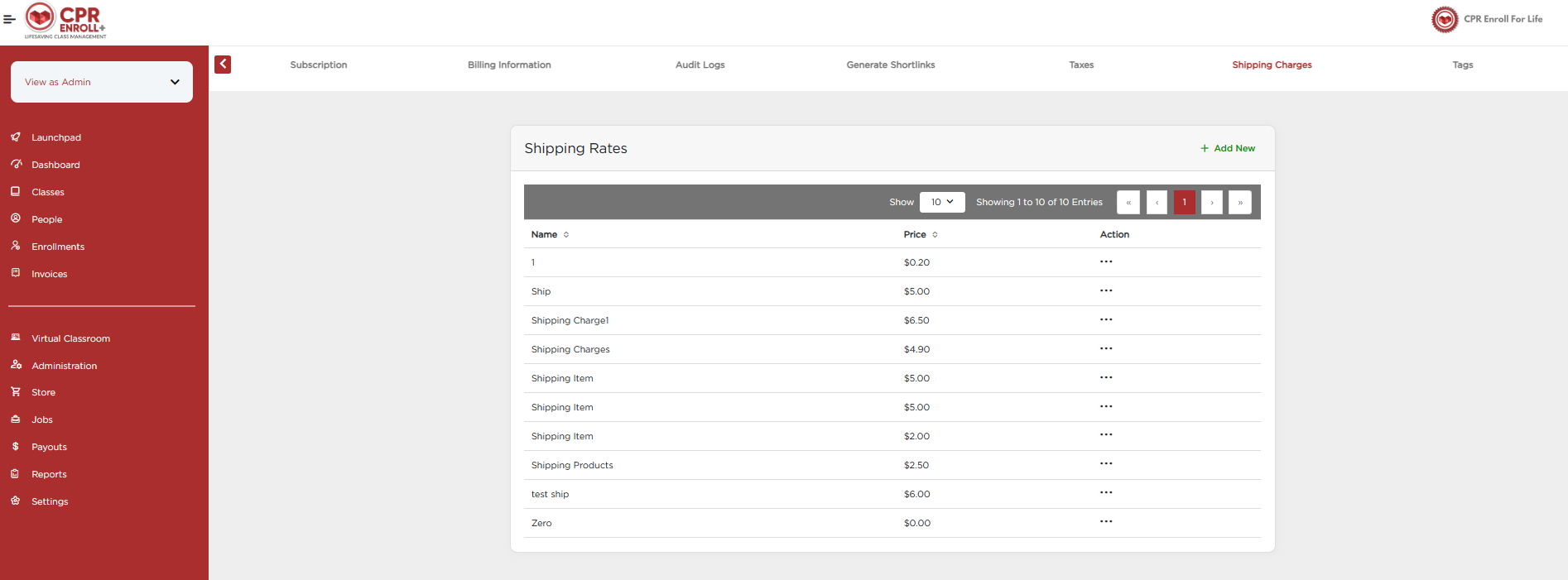Image resolution: width=1568 pixels, height=580 pixels.
Task: Go to next page of entries
Action: (x=1212, y=202)
